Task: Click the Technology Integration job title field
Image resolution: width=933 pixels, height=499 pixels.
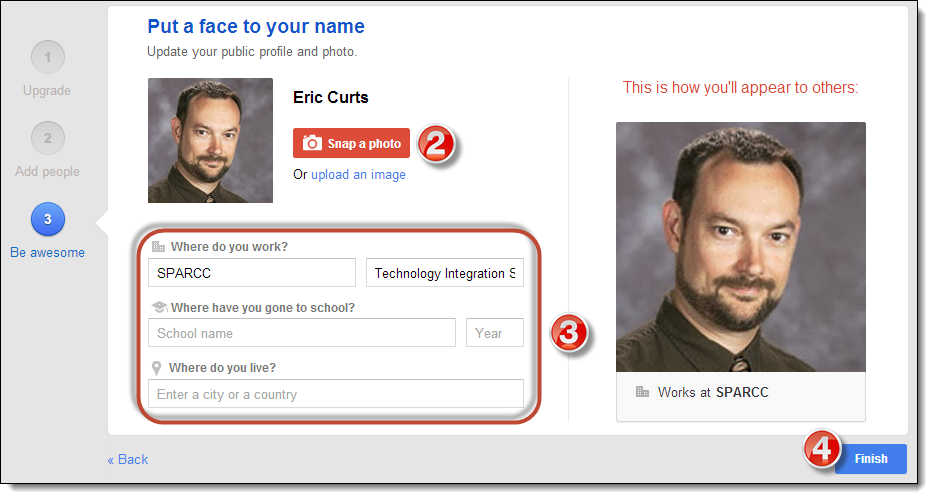Action: (444, 273)
